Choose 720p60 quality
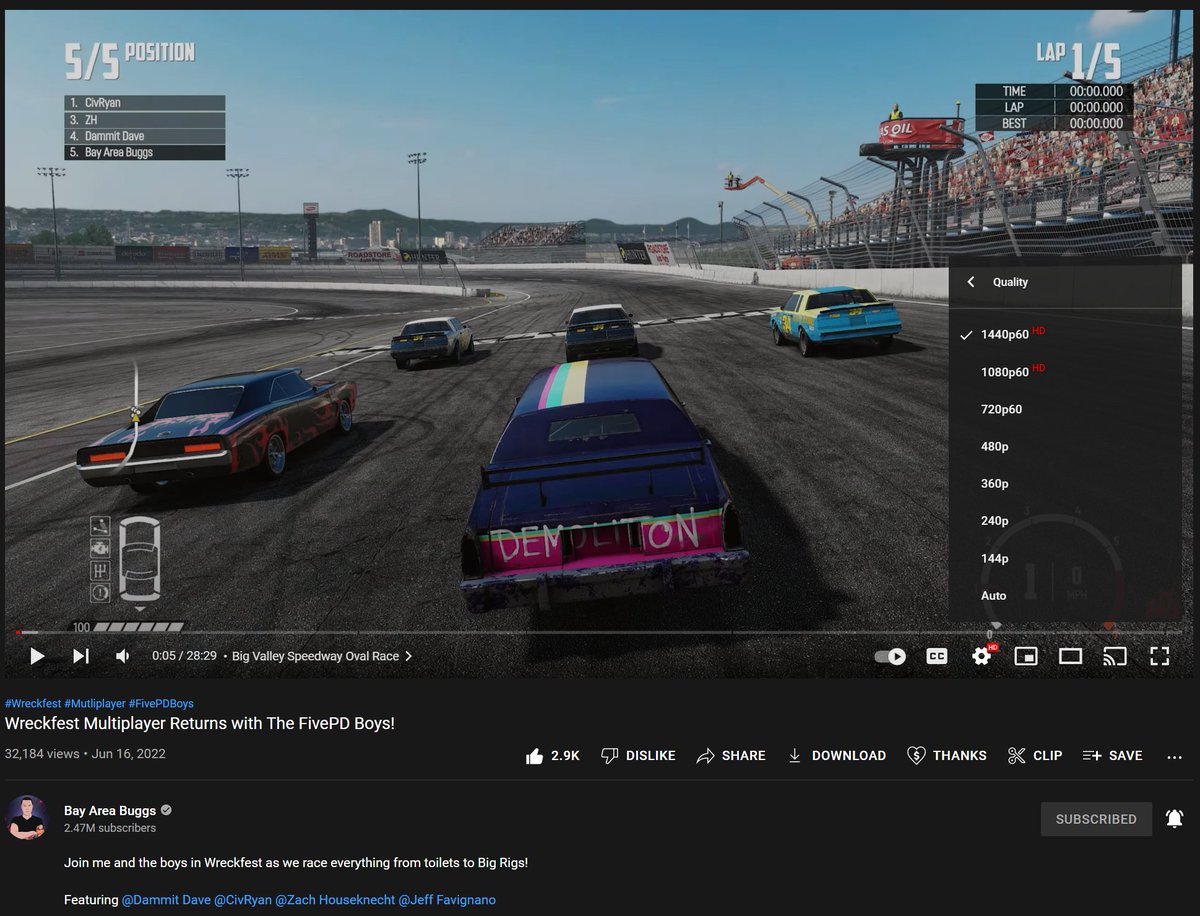This screenshot has width=1200, height=916. click(x=1064, y=409)
